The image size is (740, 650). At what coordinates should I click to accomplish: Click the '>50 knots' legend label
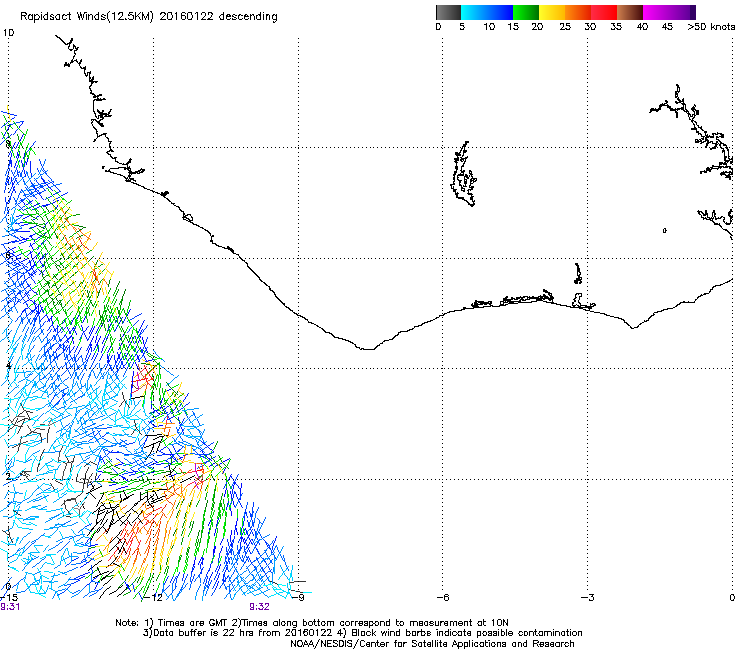pos(711,27)
